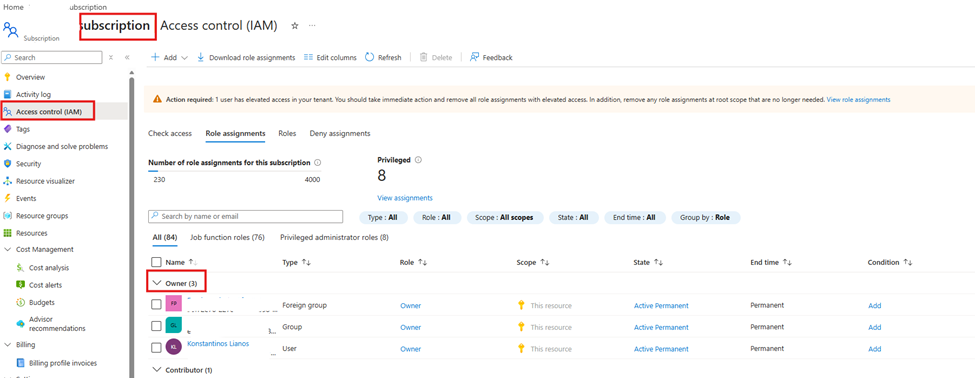Open Edit columns
The width and height of the screenshot is (975, 378).
[330, 57]
